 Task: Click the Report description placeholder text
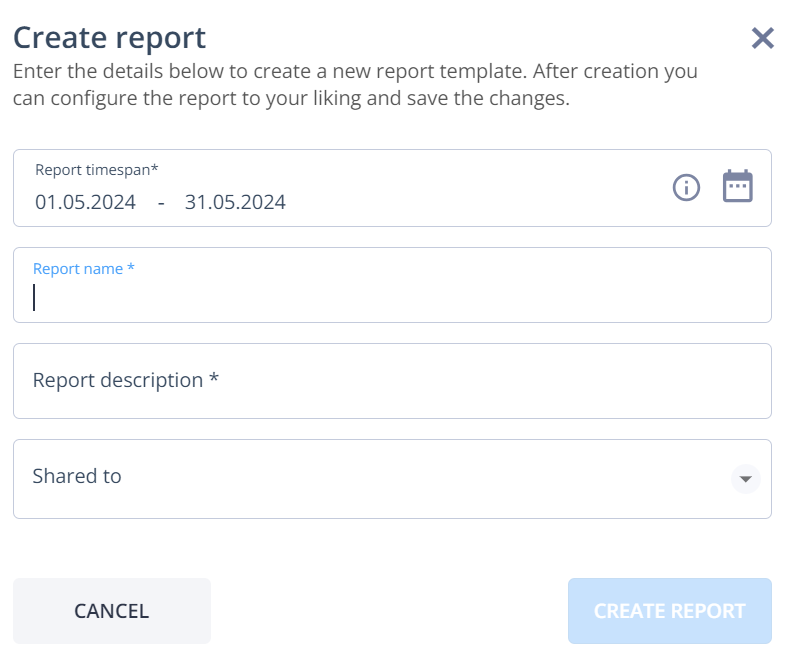126,380
